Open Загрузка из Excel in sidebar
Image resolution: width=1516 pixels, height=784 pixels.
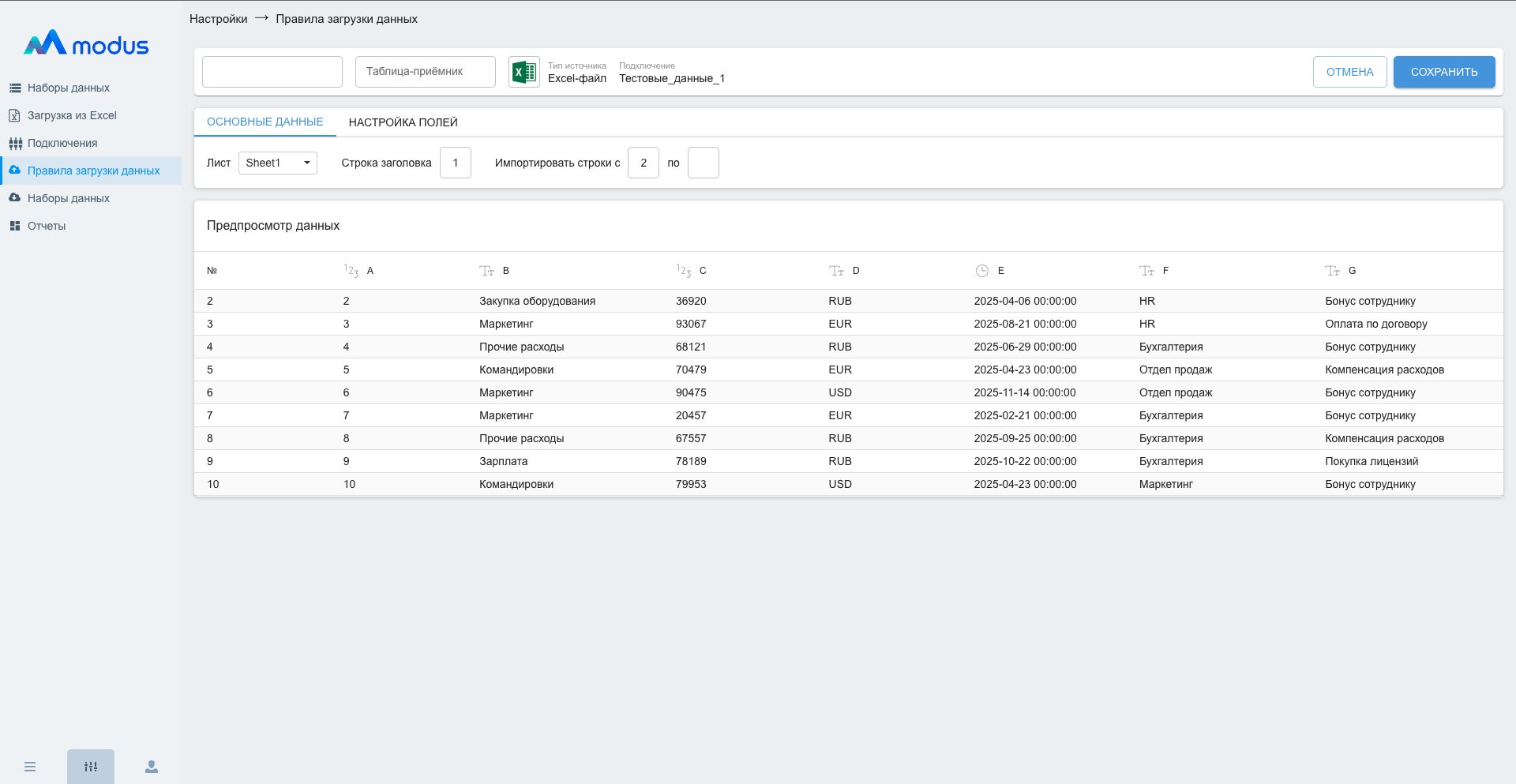72,115
